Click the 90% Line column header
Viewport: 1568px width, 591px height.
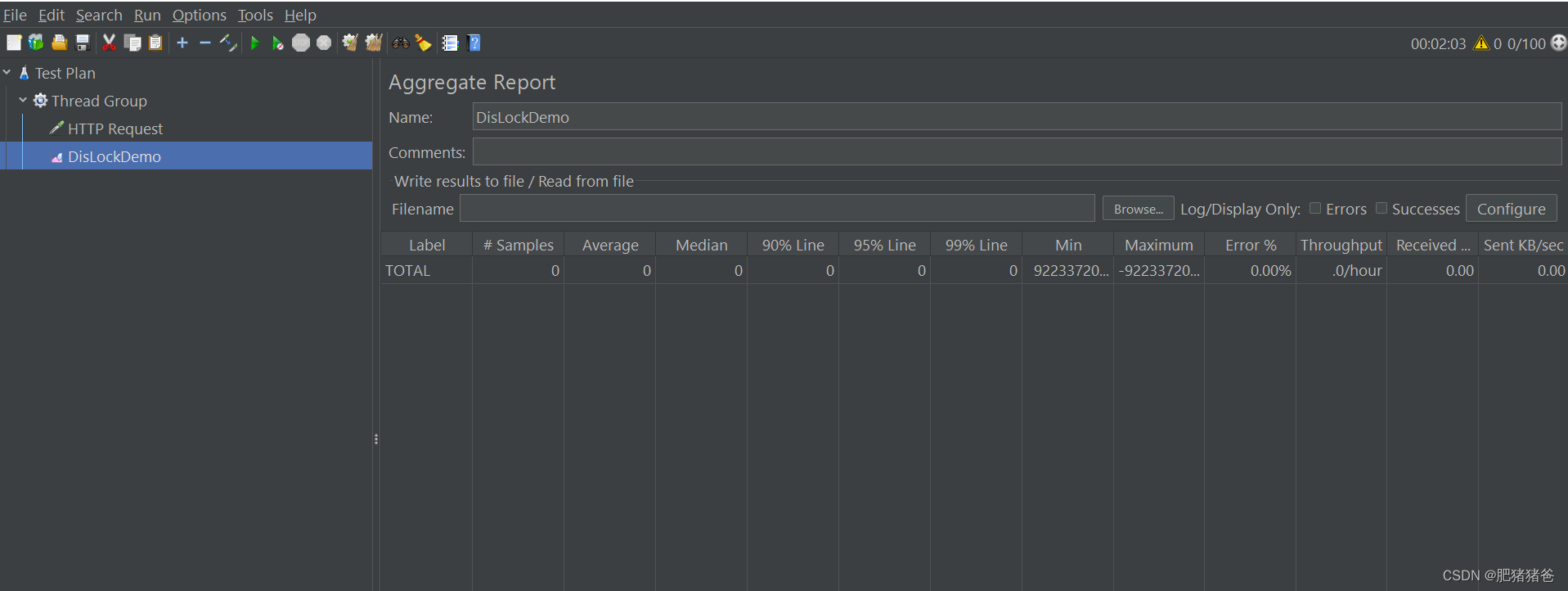(x=793, y=245)
